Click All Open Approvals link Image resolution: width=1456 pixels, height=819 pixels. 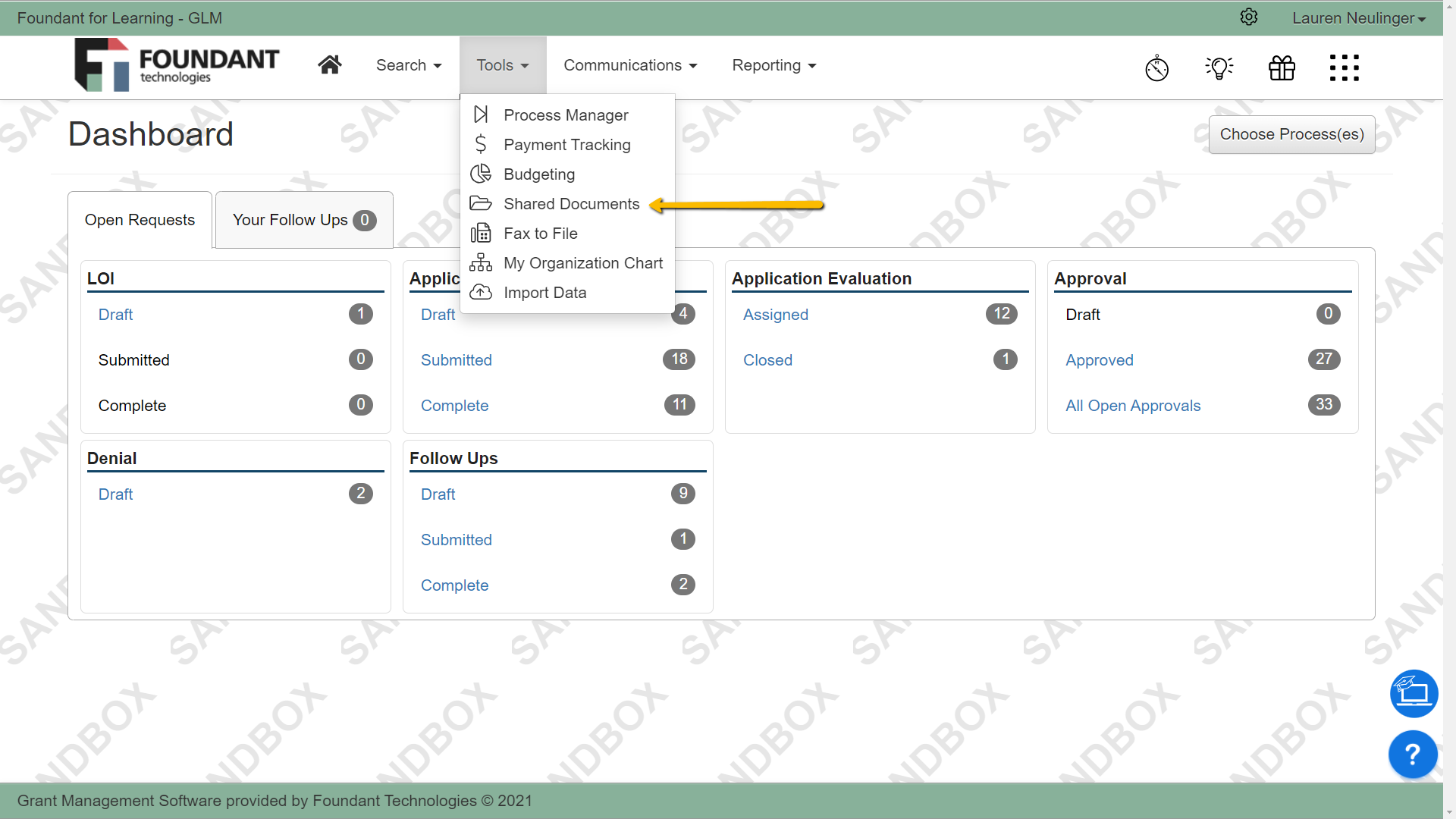(1134, 405)
